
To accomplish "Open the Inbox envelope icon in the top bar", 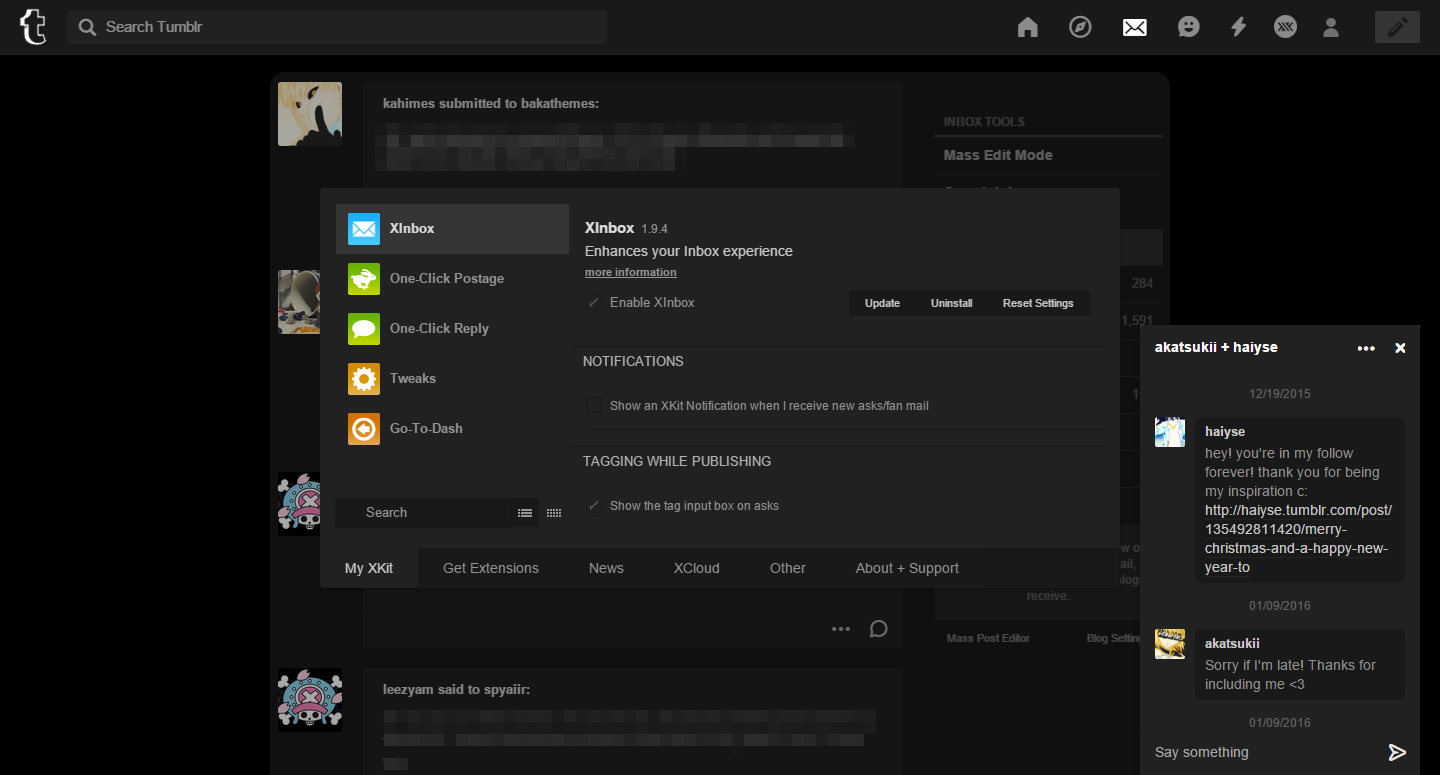I will coord(1134,27).
